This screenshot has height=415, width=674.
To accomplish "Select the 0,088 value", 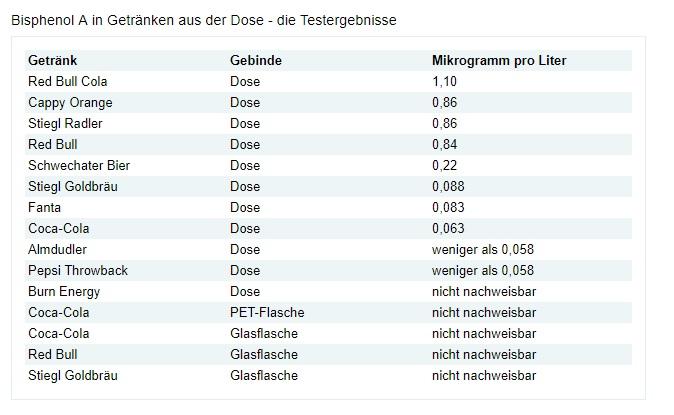I will 448,187.
